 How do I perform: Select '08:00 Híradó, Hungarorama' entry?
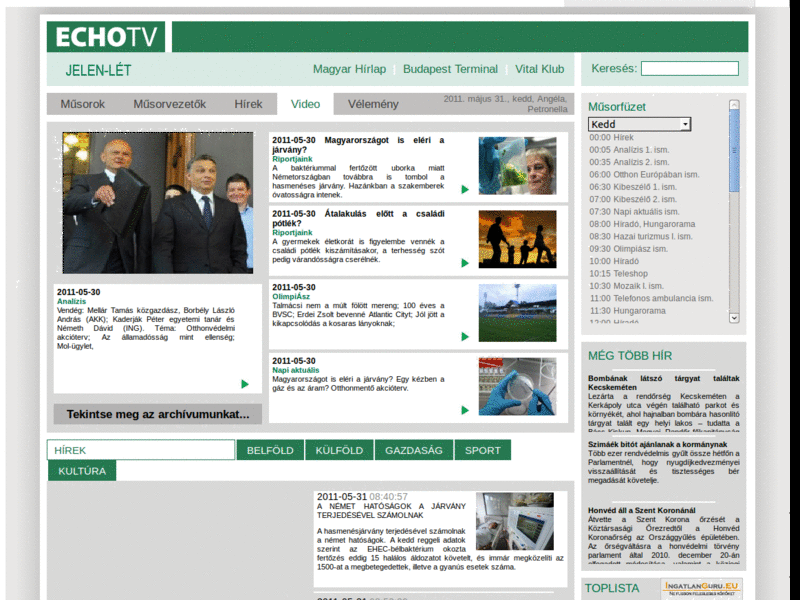(x=642, y=224)
